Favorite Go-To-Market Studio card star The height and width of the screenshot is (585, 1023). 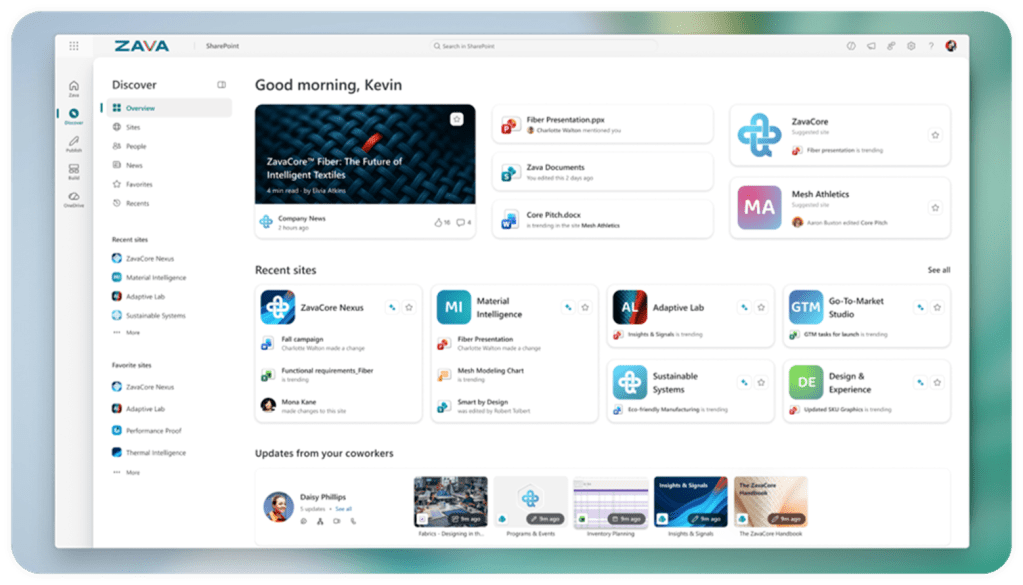click(x=937, y=307)
